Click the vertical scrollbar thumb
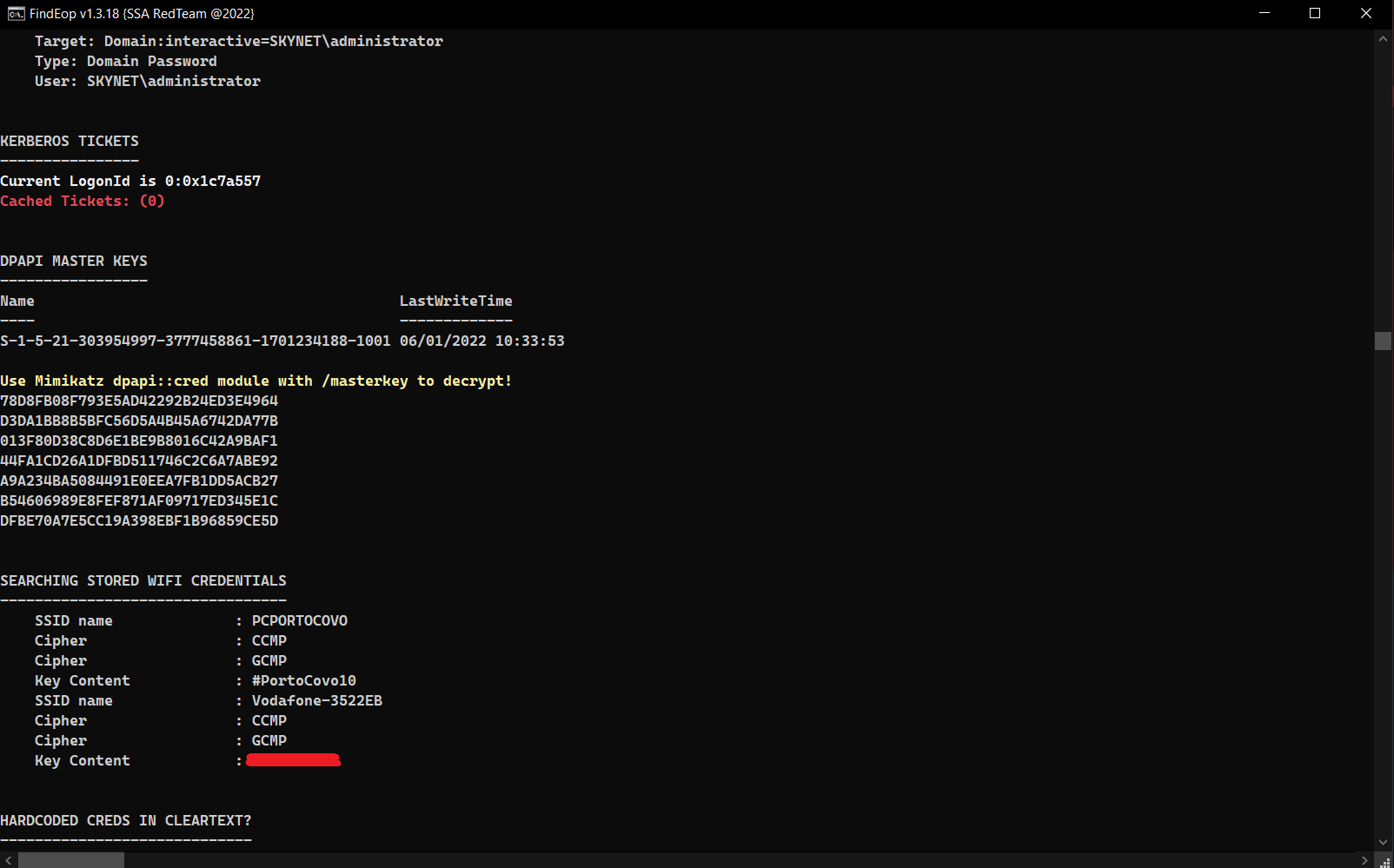The width and height of the screenshot is (1394, 868). (1382, 341)
